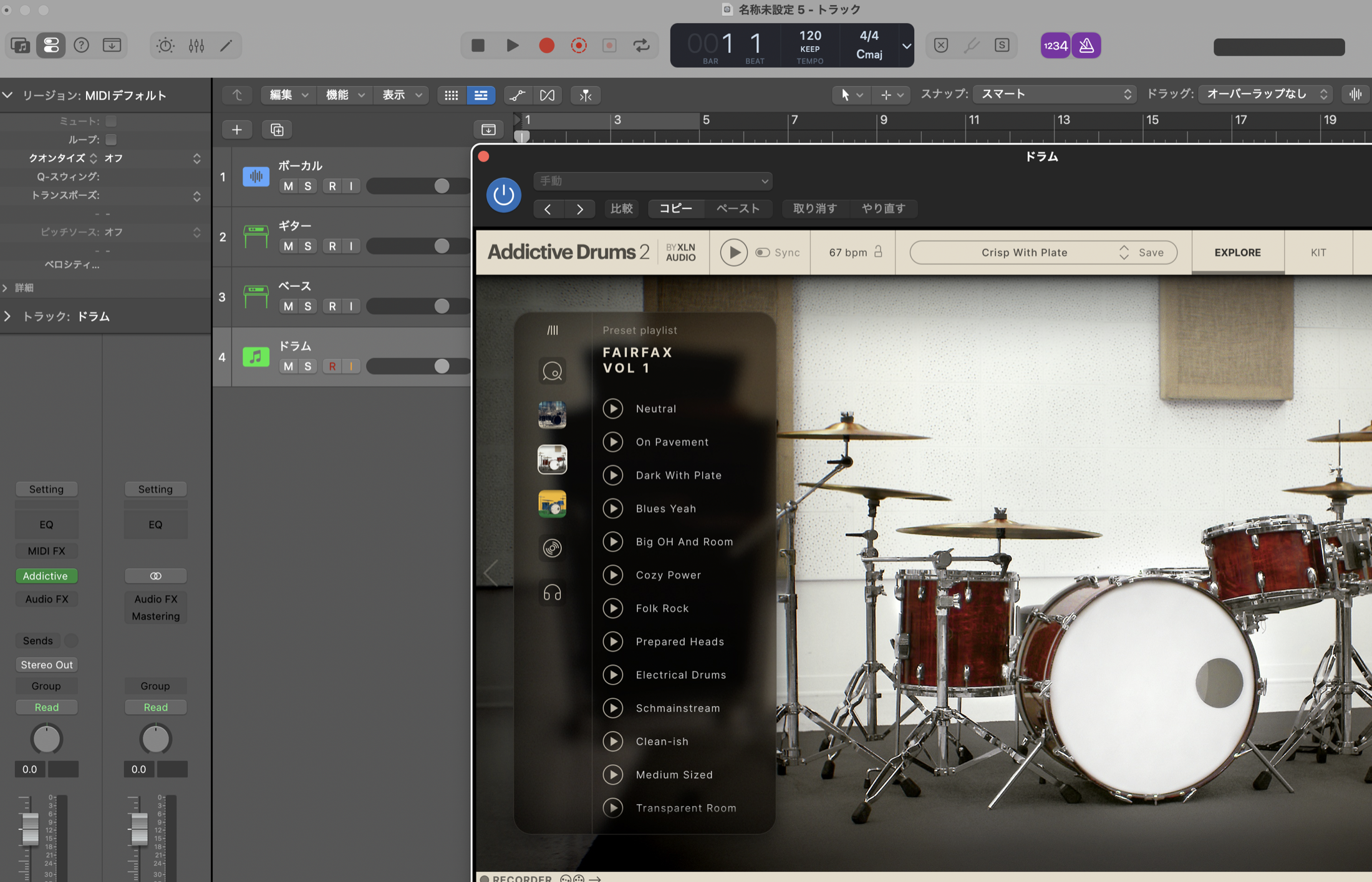Stop playback in the transport bar

478,46
